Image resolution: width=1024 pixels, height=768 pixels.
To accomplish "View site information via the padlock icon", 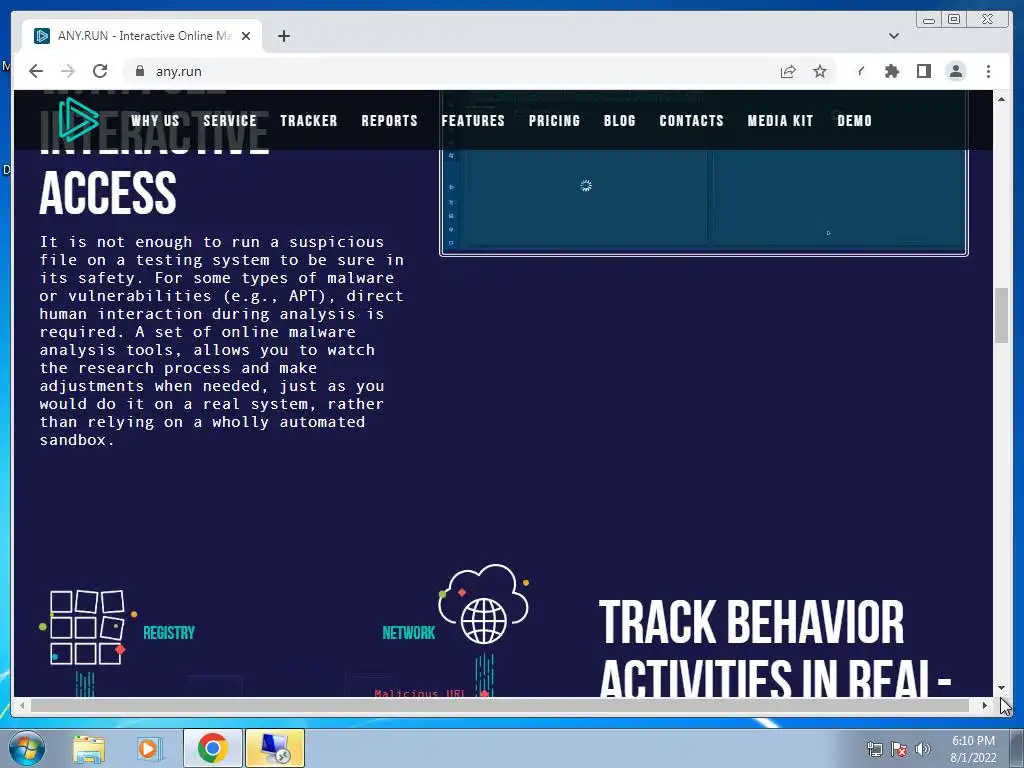I will pyautogui.click(x=140, y=71).
